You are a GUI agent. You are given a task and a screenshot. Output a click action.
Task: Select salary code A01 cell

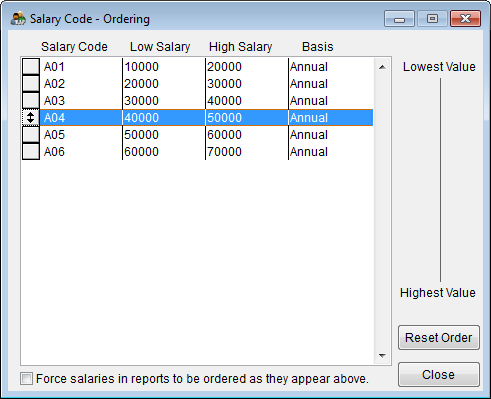pos(81,67)
